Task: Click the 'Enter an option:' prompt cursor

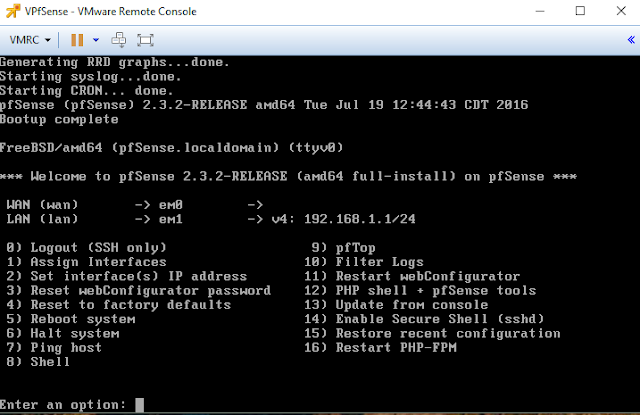Action: click(x=140, y=405)
